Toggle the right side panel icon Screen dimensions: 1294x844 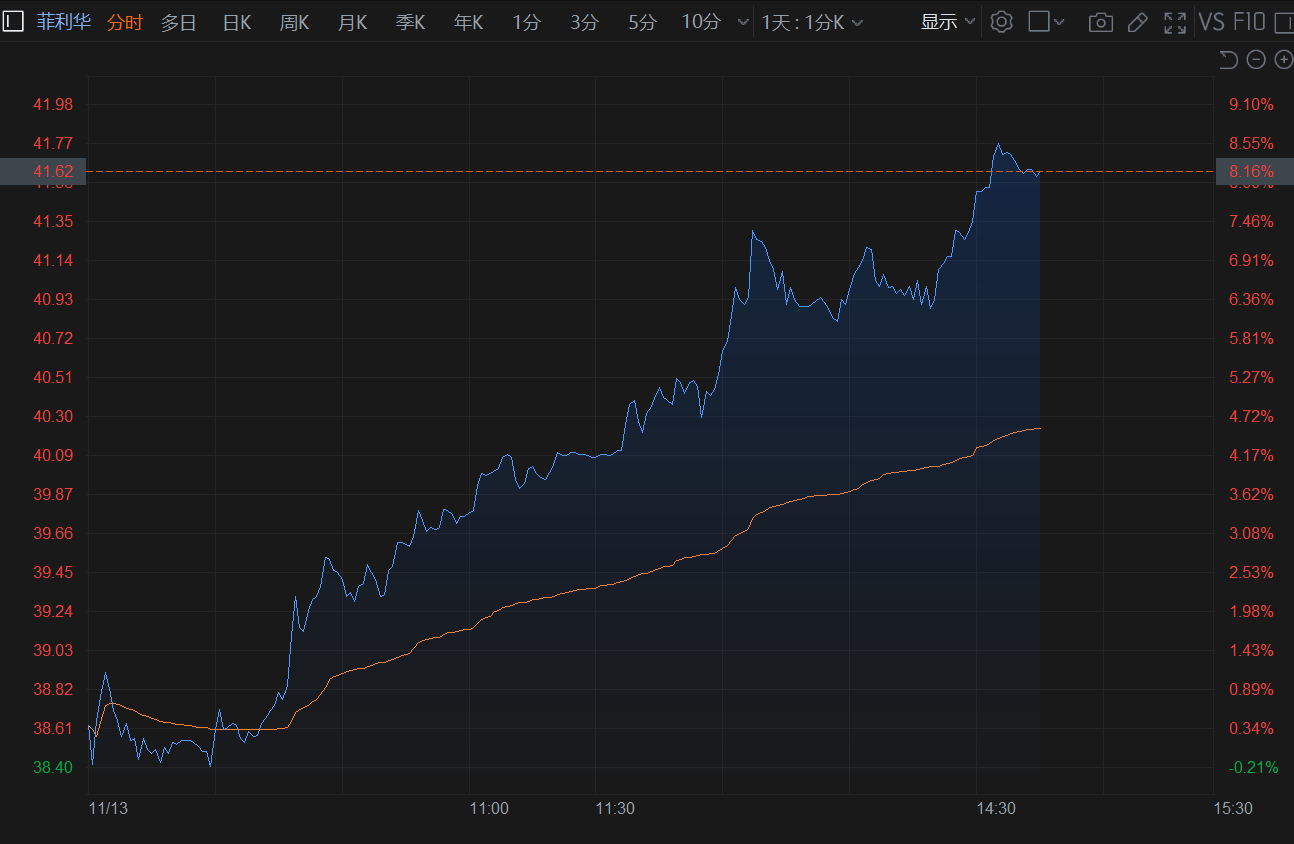(x=1284, y=22)
